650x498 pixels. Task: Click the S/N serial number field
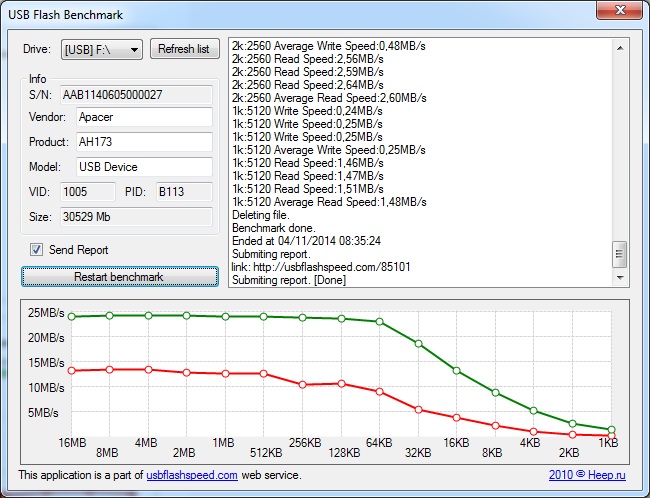click(136, 94)
